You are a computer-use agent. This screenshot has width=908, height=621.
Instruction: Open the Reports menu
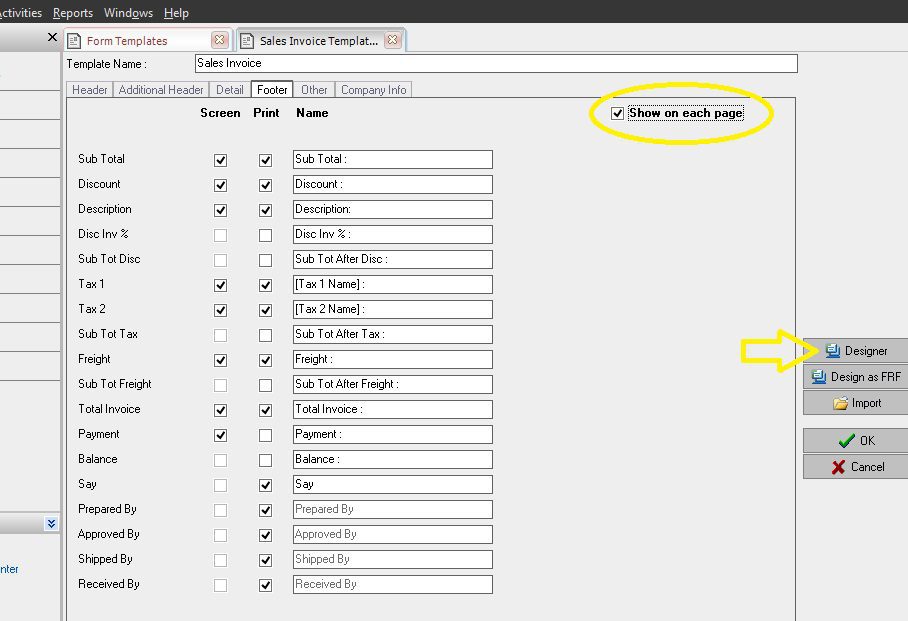coord(73,13)
